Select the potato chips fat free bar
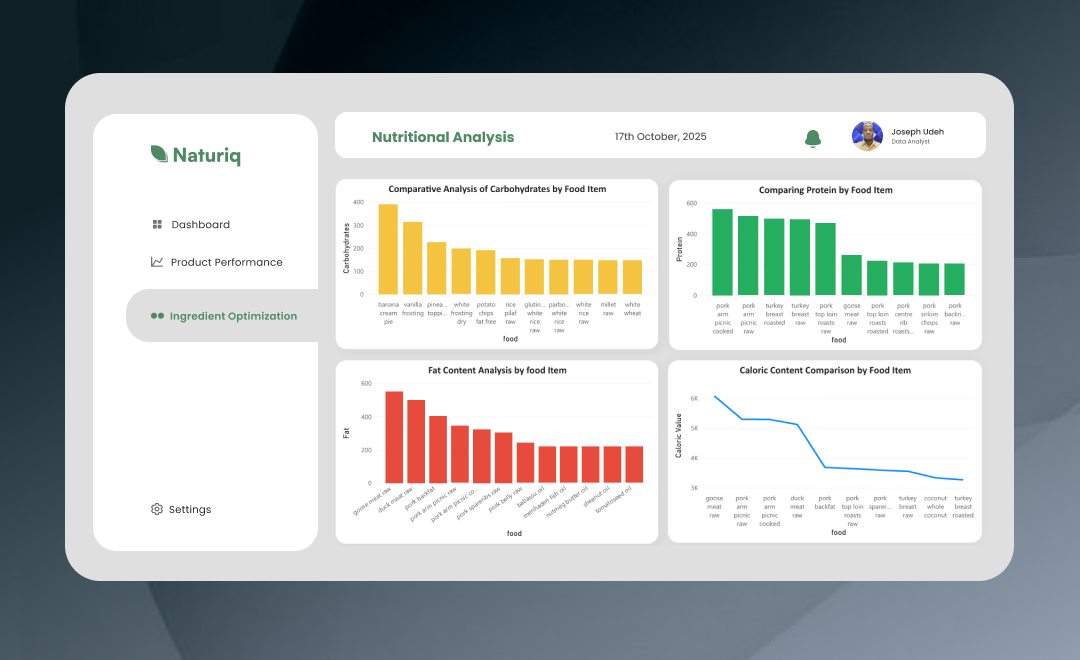This screenshot has height=660, width=1080. pos(486,272)
